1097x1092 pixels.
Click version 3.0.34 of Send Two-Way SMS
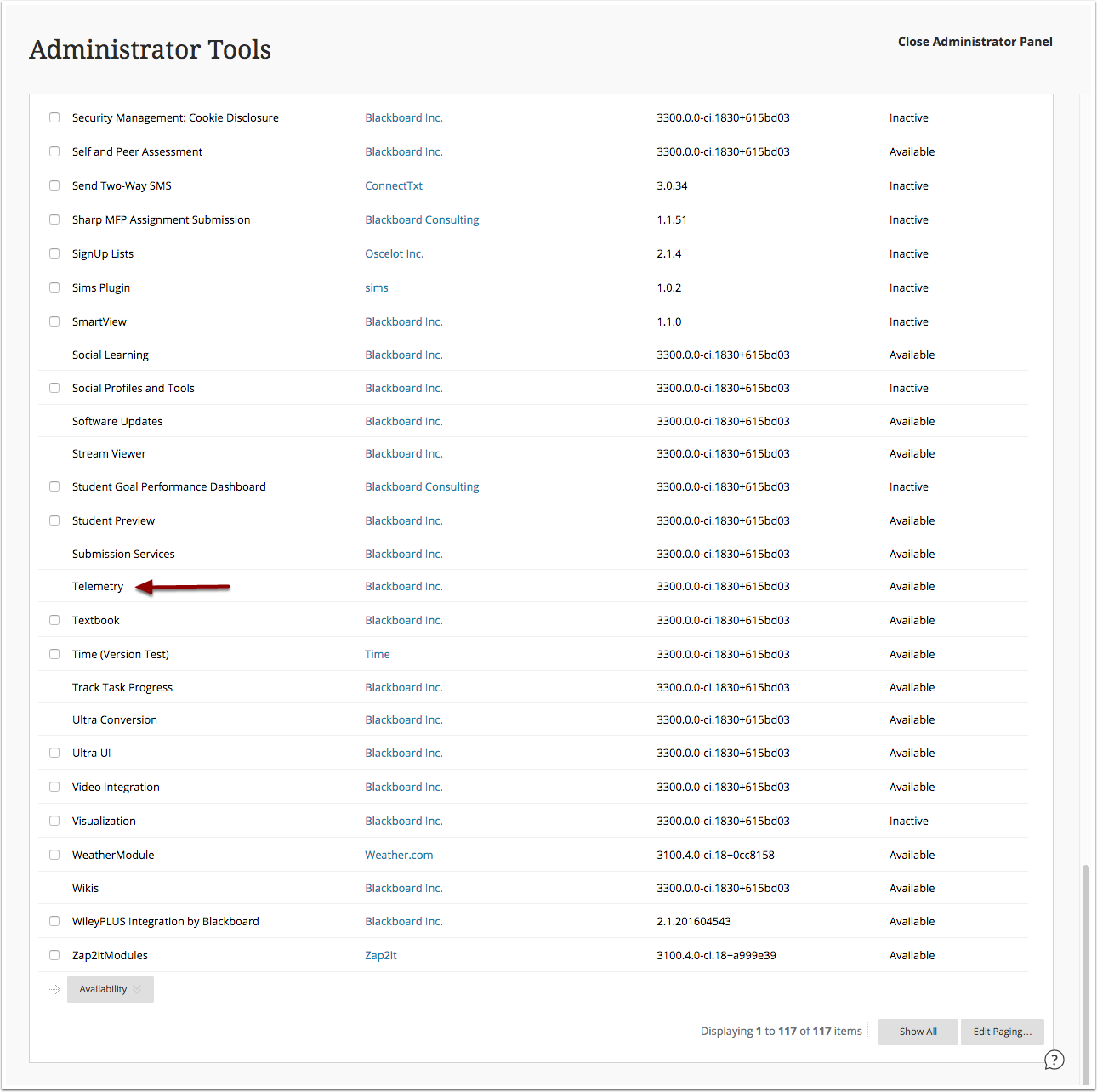[672, 185]
